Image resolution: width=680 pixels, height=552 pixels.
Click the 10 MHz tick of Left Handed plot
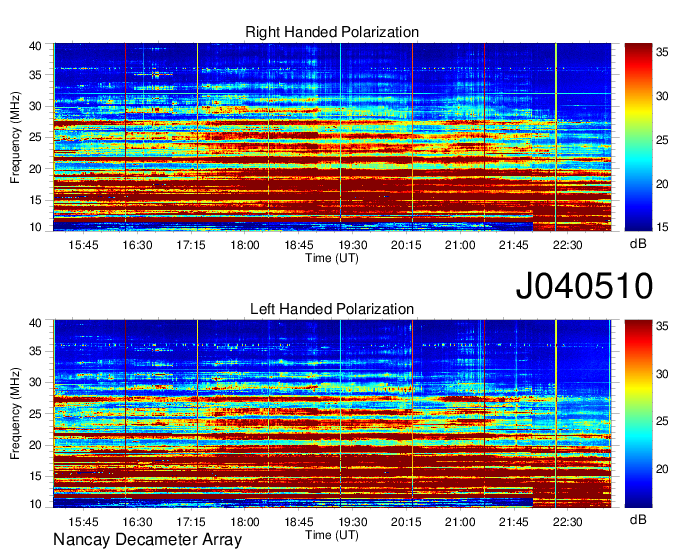click(x=35, y=504)
